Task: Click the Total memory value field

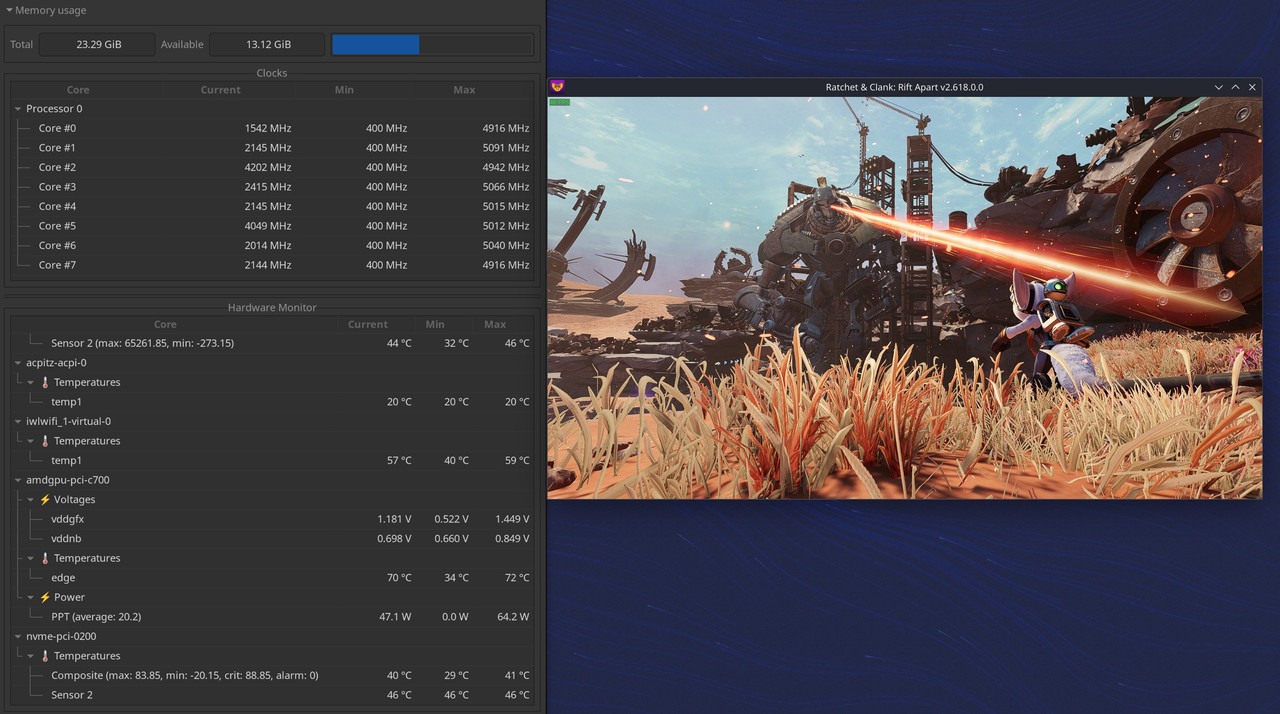Action: coord(98,44)
